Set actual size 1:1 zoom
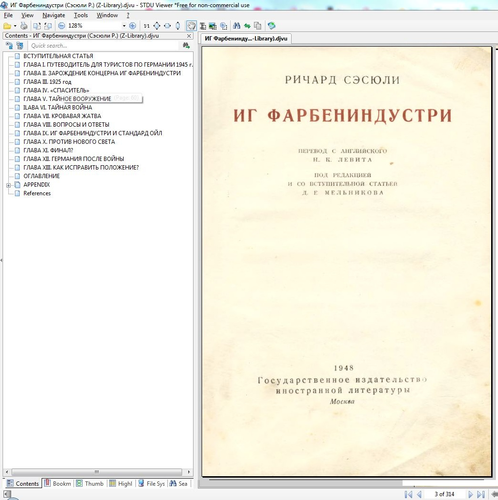The image size is (498, 500). coord(147,26)
